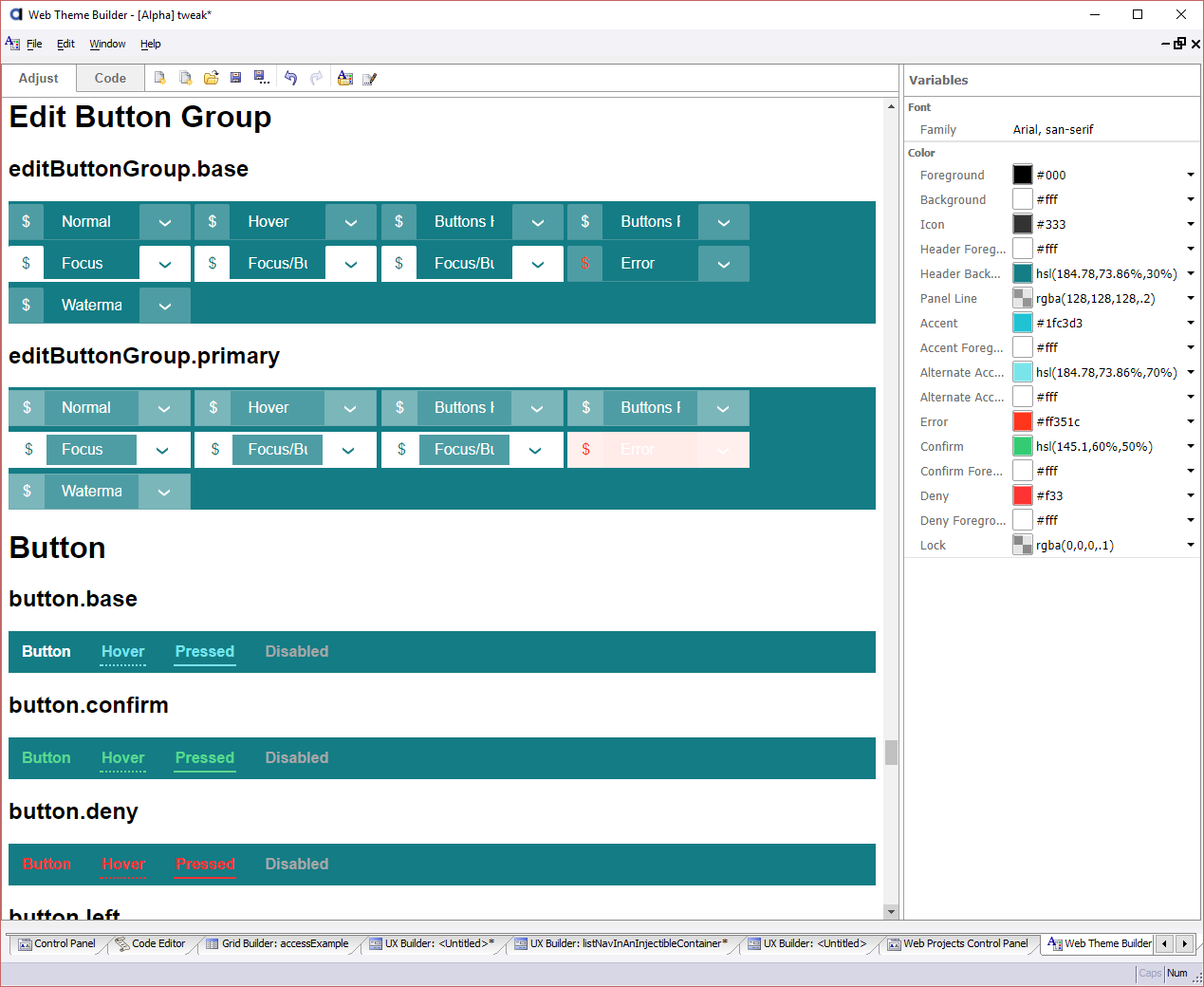Click the preview pane vertical scrollbar thumb
The image size is (1204, 987).
click(891, 753)
